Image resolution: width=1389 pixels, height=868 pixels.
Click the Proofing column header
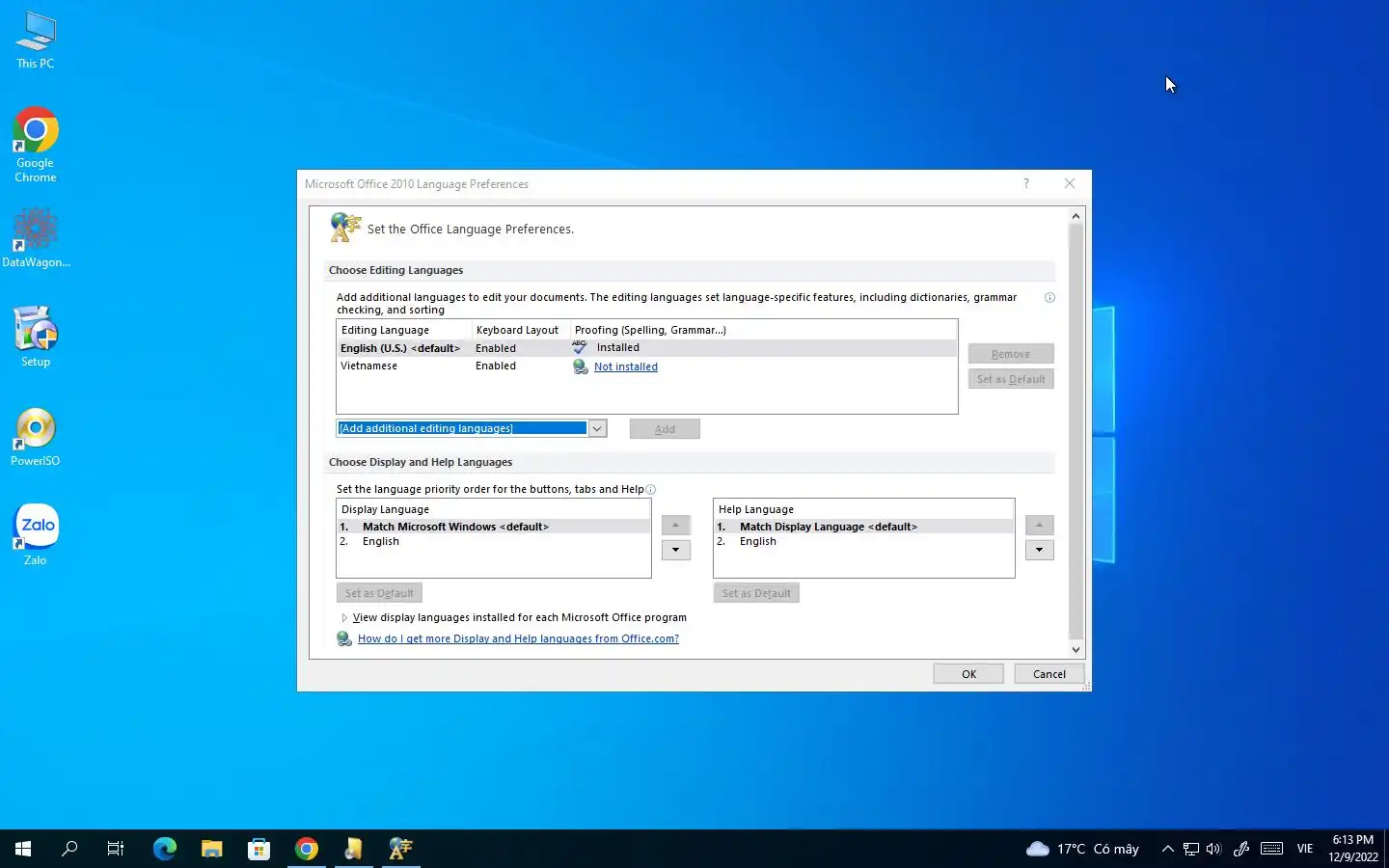(763, 330)
